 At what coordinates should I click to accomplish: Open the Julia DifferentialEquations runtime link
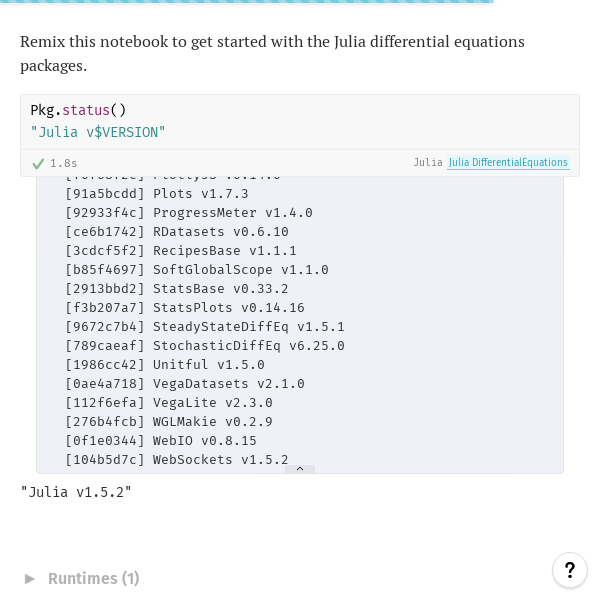(508, 163)
